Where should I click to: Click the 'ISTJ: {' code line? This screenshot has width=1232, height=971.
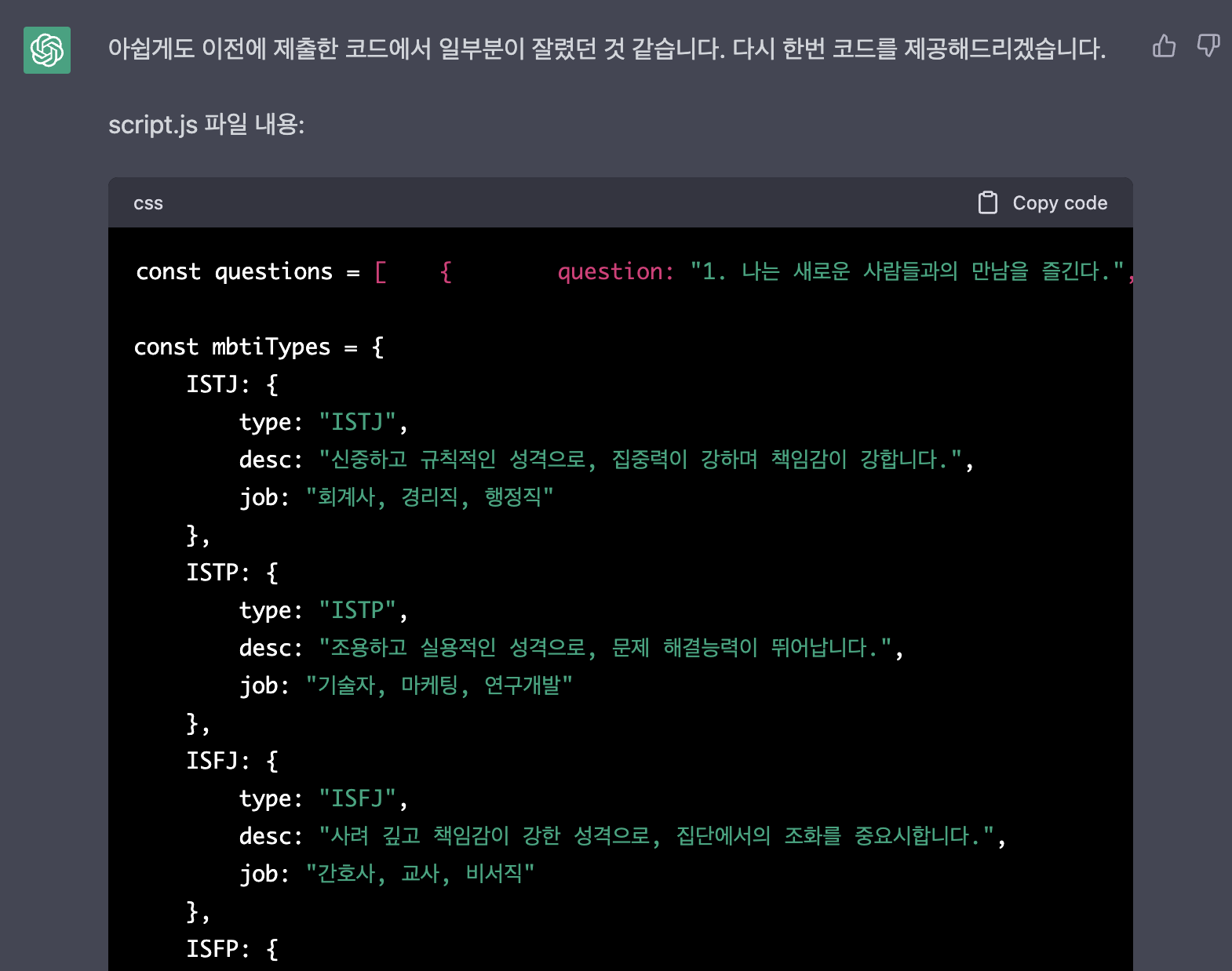click(x=232, y=384)
